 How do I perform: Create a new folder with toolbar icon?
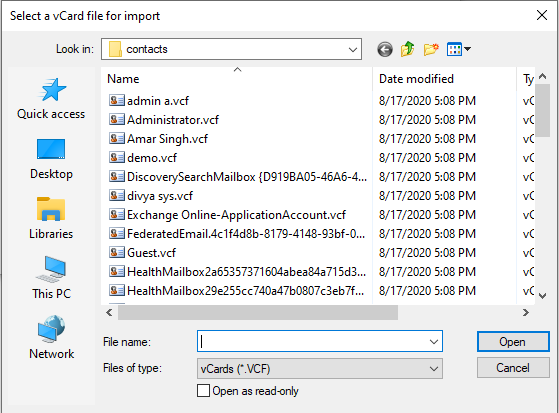point(431,49)
